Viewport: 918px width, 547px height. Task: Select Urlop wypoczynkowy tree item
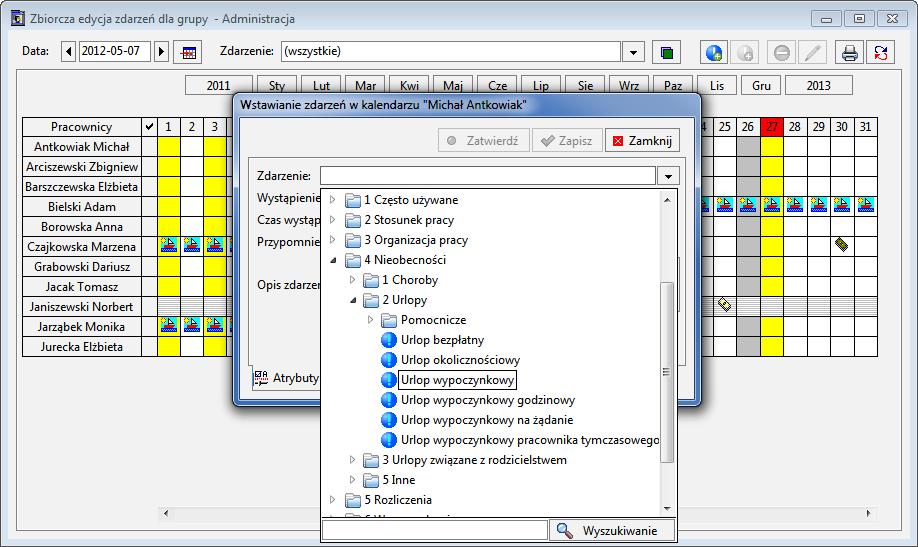[457, 380]
